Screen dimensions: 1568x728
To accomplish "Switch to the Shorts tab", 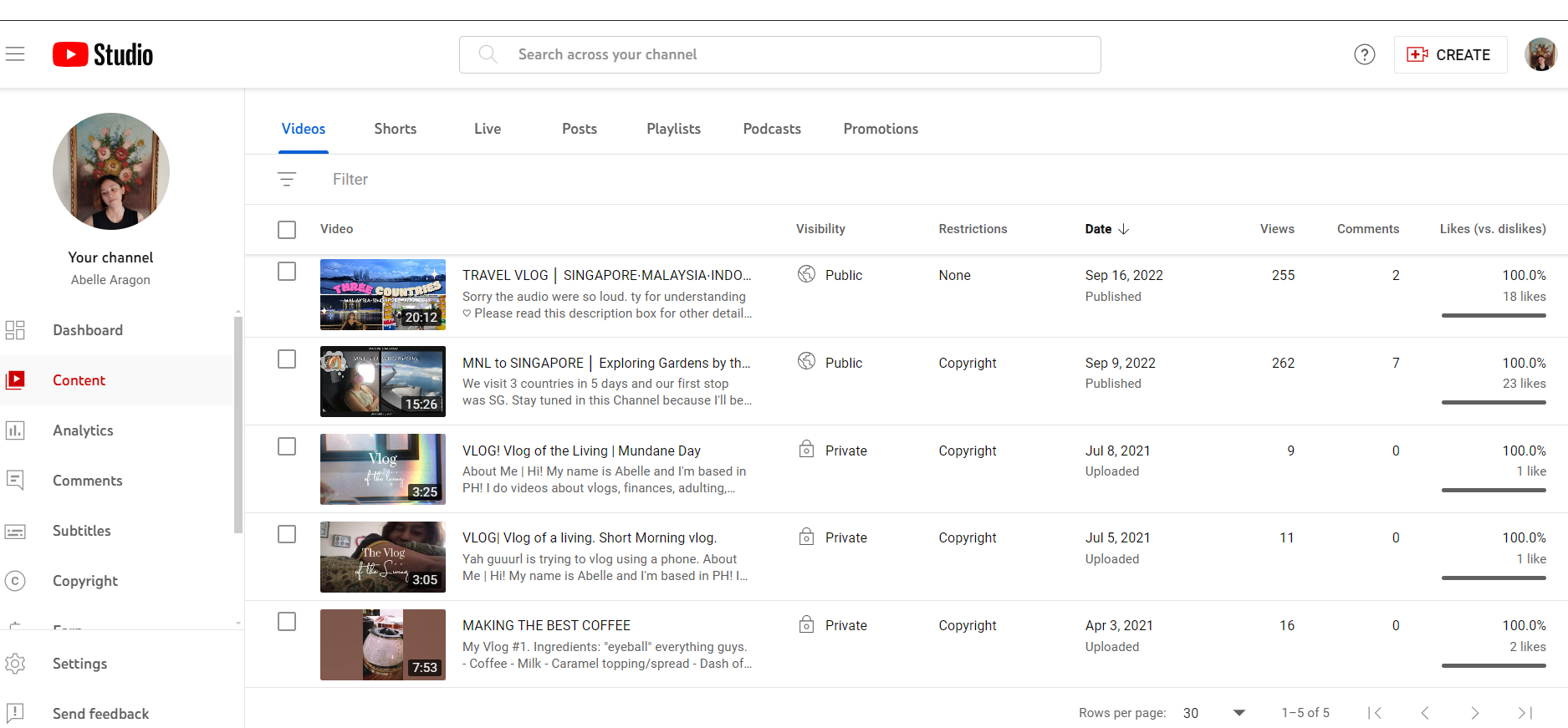I will (395, 129).
